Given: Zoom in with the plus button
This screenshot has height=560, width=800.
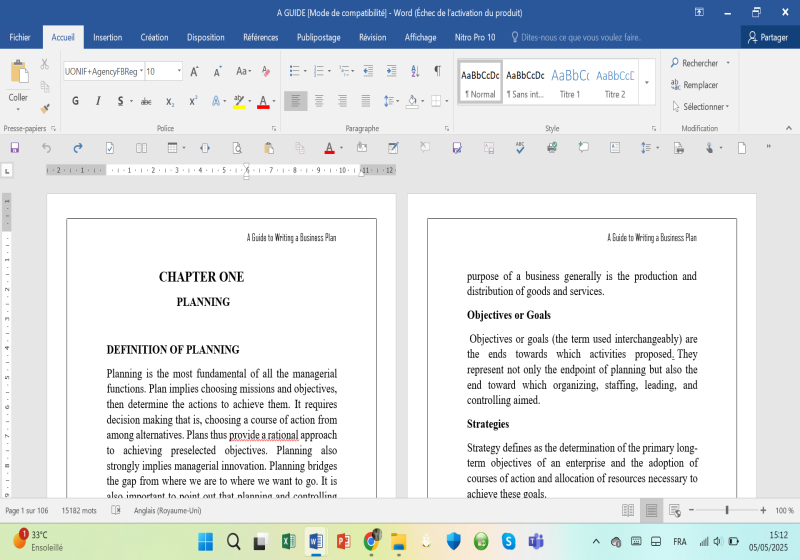Looking at the screenshot, I should point(763,510).
